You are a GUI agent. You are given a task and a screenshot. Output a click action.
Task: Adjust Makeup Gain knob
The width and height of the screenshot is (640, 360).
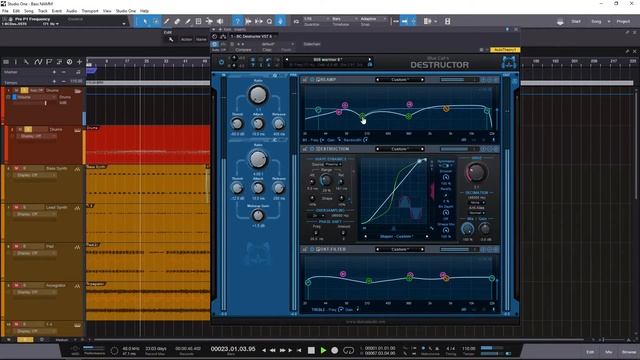[x=258, y=215]
